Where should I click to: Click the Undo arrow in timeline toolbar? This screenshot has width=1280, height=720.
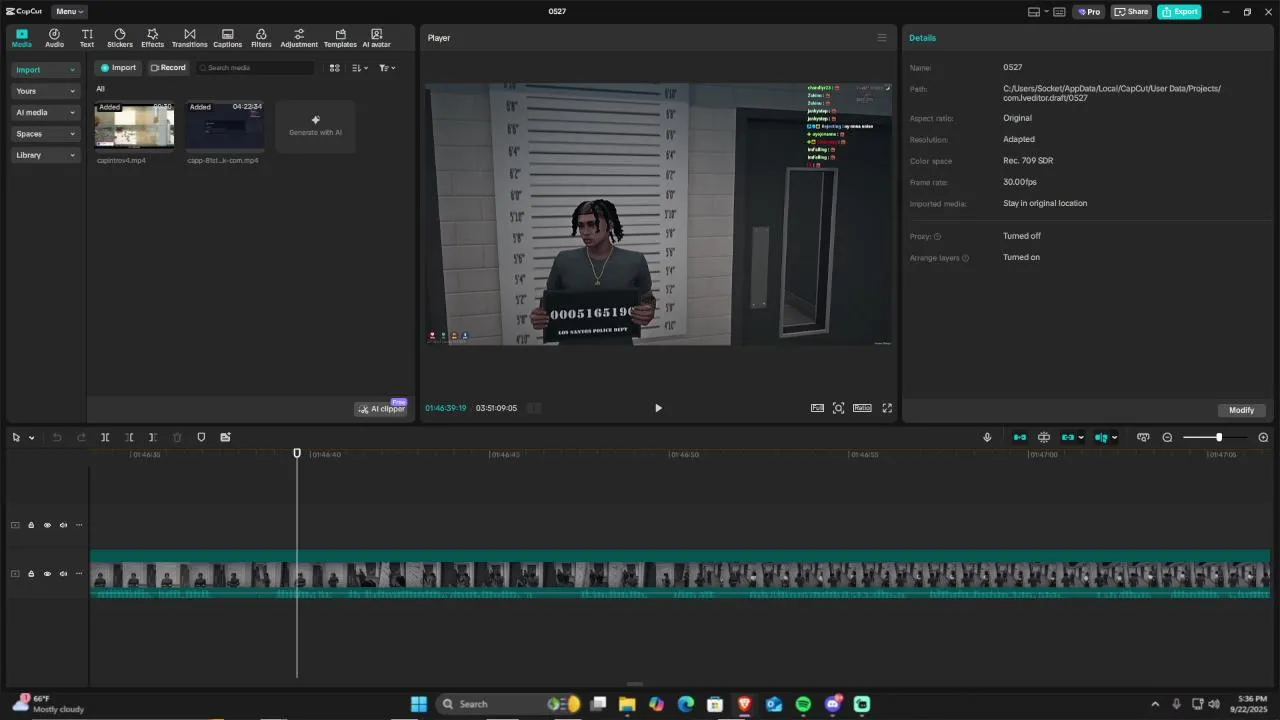[x=57, y=437]
